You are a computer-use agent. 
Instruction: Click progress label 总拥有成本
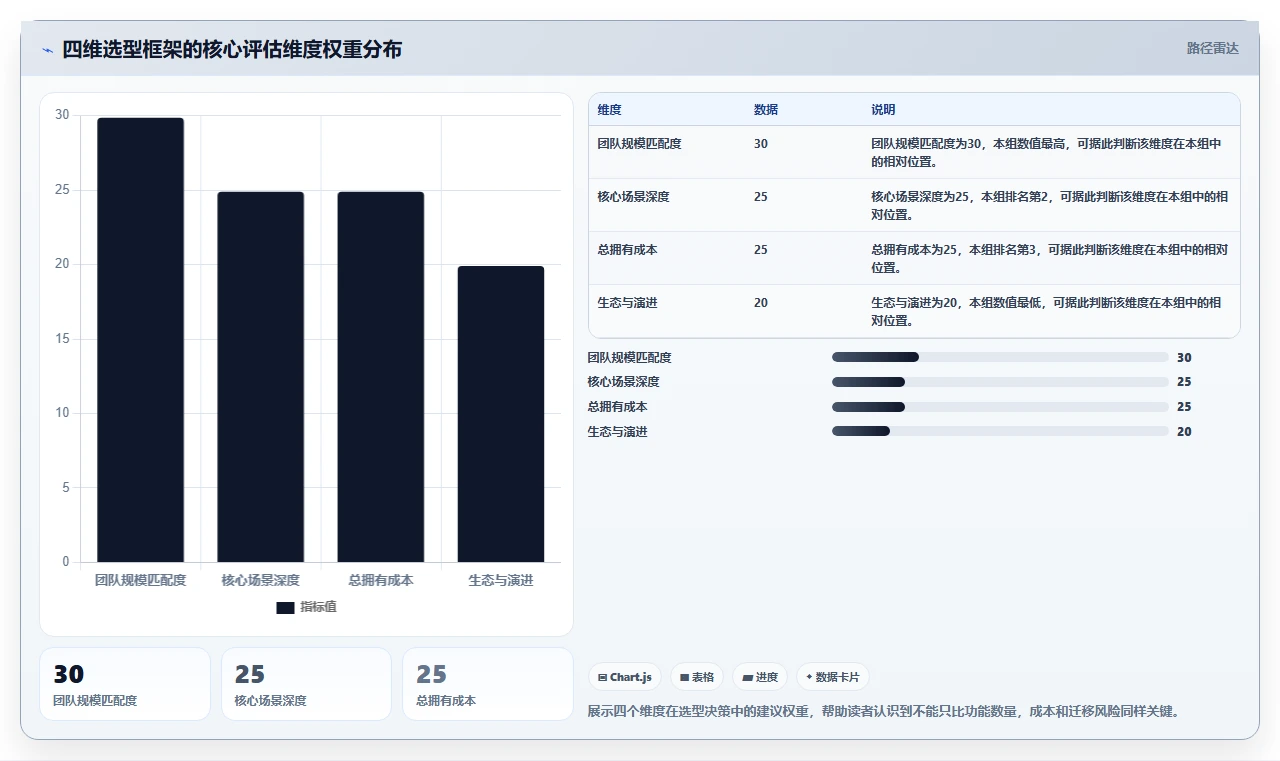[618, 407]
